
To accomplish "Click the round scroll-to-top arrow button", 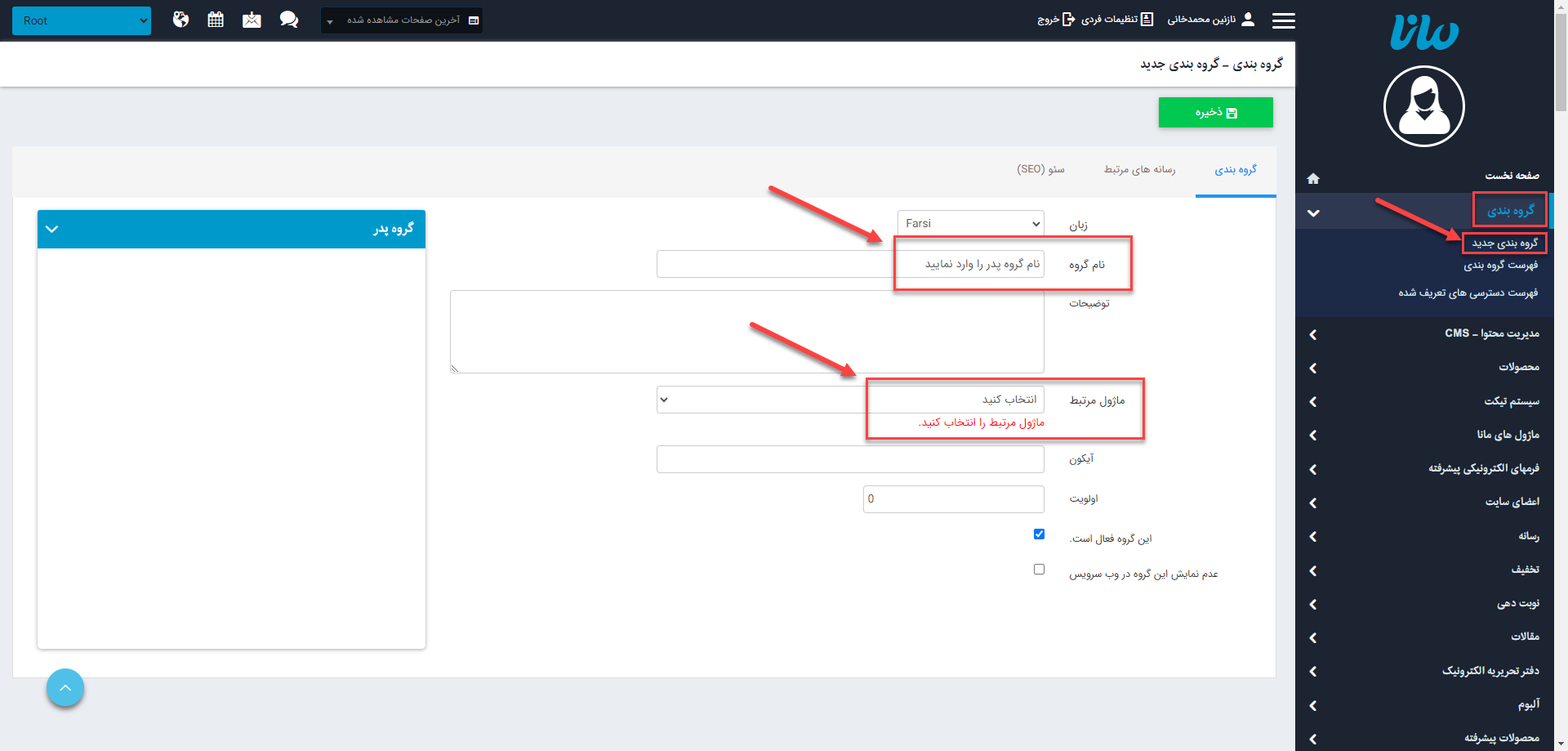I will pyautogui.click(x=65, y=688).
